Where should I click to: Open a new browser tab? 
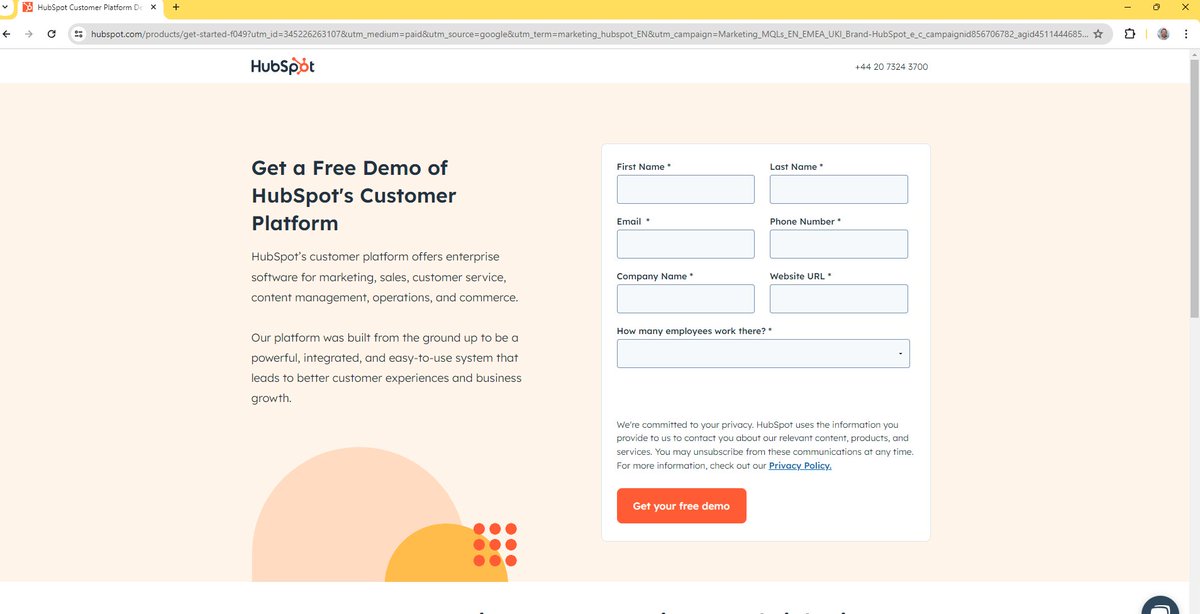pos(175,7)
